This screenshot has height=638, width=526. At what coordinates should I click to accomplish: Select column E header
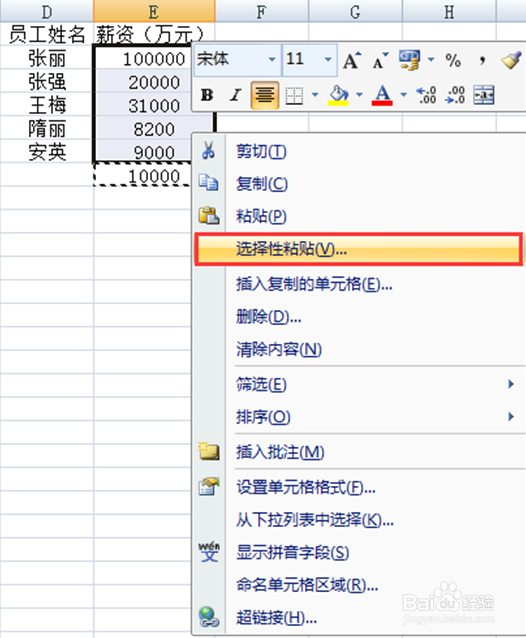click(154, 11)
